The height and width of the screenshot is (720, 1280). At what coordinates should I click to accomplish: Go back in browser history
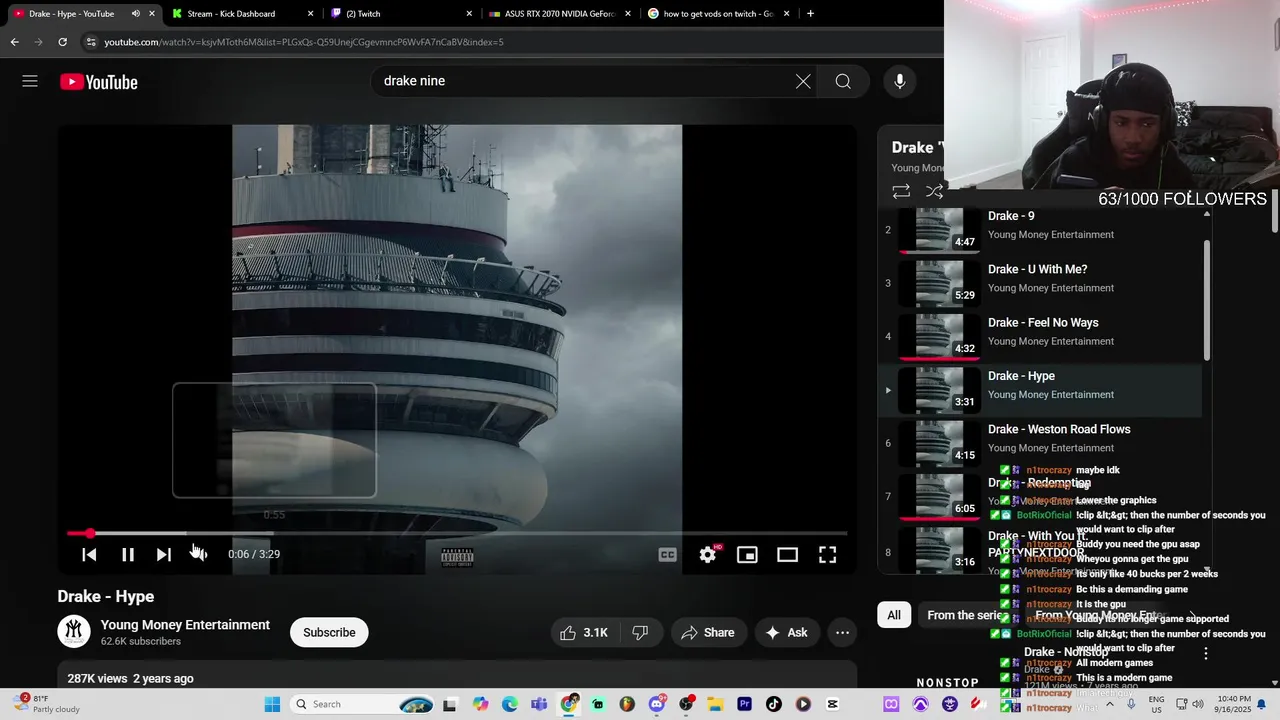click(x=14, y=42)
